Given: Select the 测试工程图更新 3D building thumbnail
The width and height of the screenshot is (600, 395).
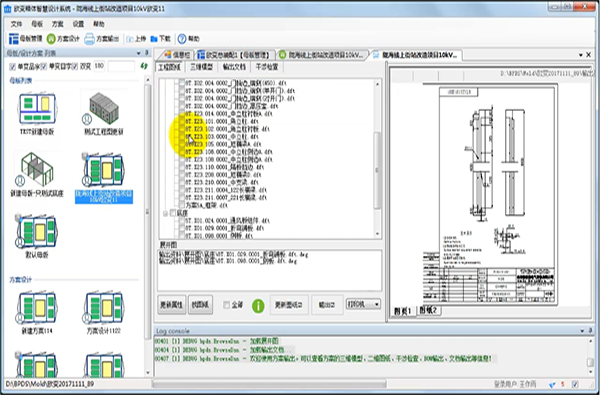Looking at the screenshot, I should [104, 108].
